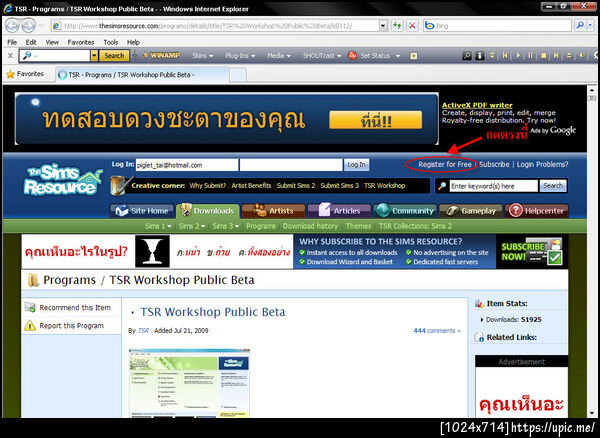The height and width of the screenshot is (438, 600).
Task: Click the Winamp Play button
Action: click(518, 56)
